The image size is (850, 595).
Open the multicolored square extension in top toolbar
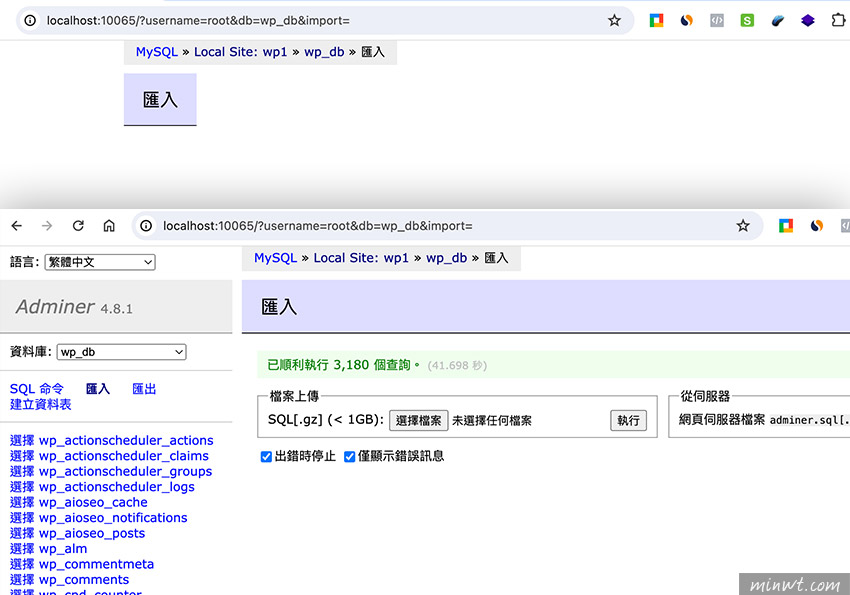point(656,21)
